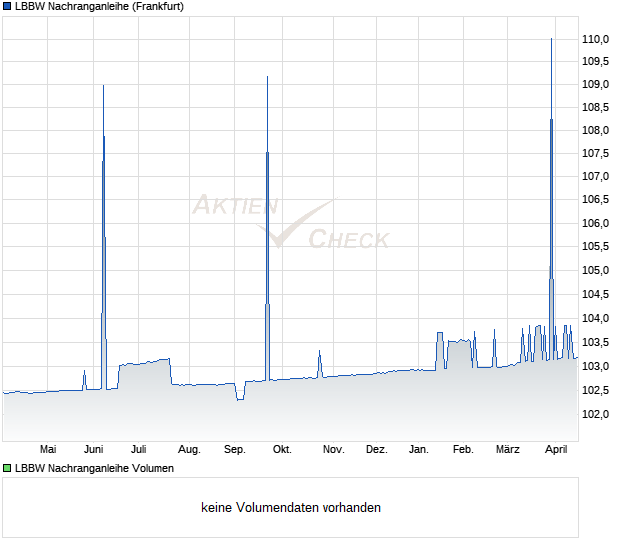The image size is (620, 546).
Task: Click the "LBBW Nachranganleihe (Frankfurt)" chart title
Action: [x=99, y=6]
